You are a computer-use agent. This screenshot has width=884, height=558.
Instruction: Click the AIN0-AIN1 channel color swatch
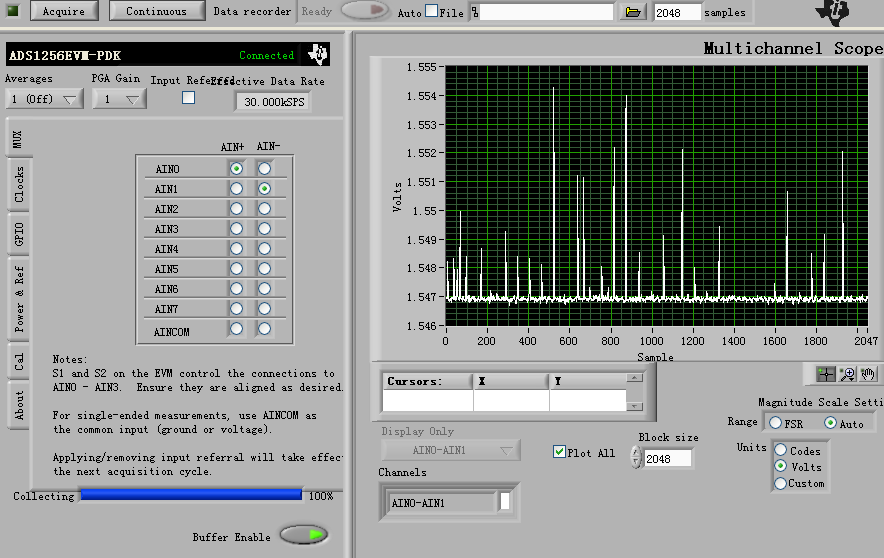coord(505,502)
